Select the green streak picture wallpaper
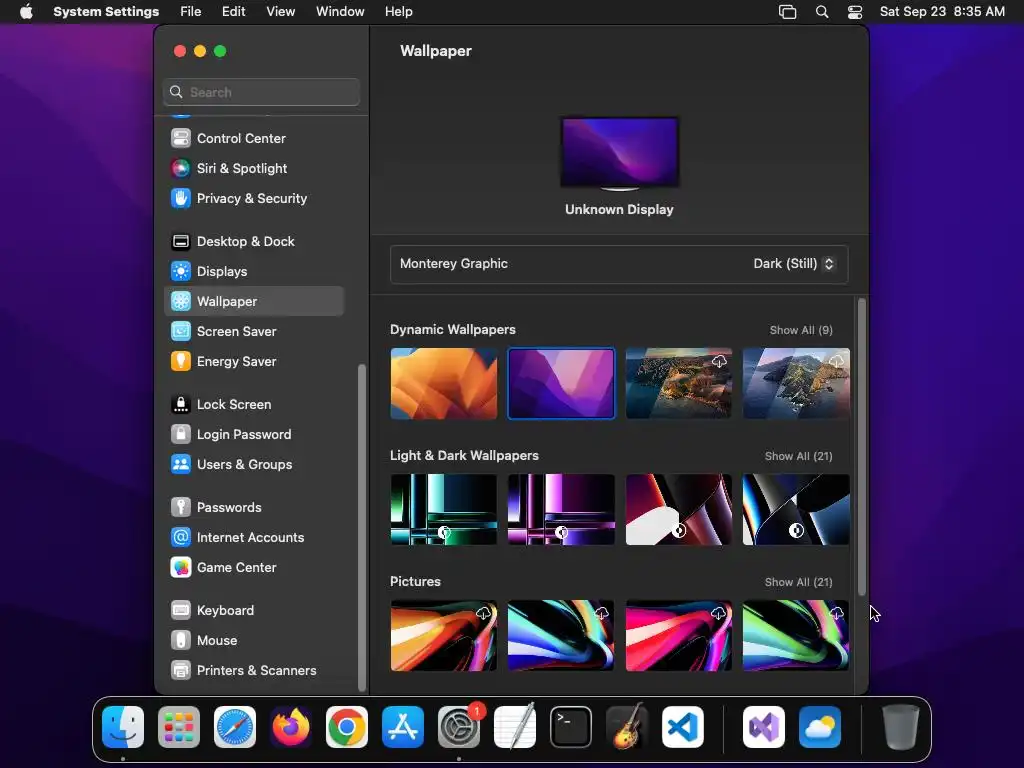Viewport: 1024px width, 768px height. pyautogui.click(x=796, y=635)
